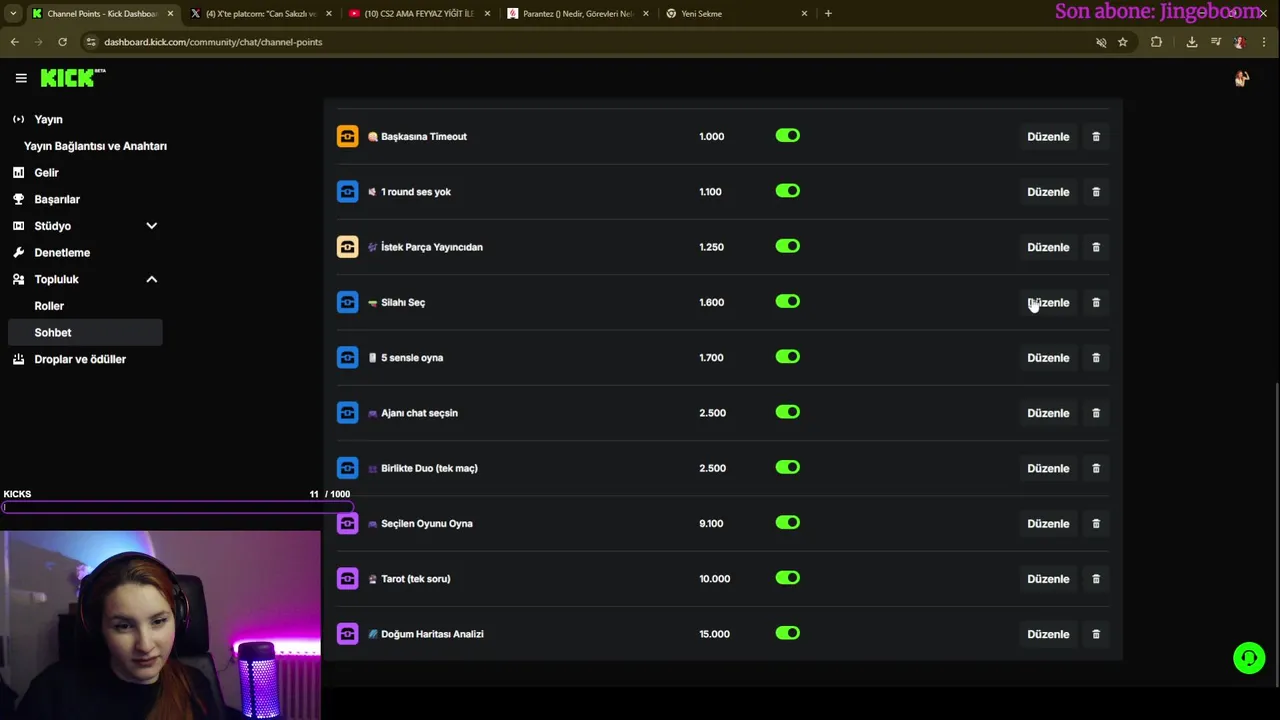Open the browser tab list dropdown

[13, 13]
